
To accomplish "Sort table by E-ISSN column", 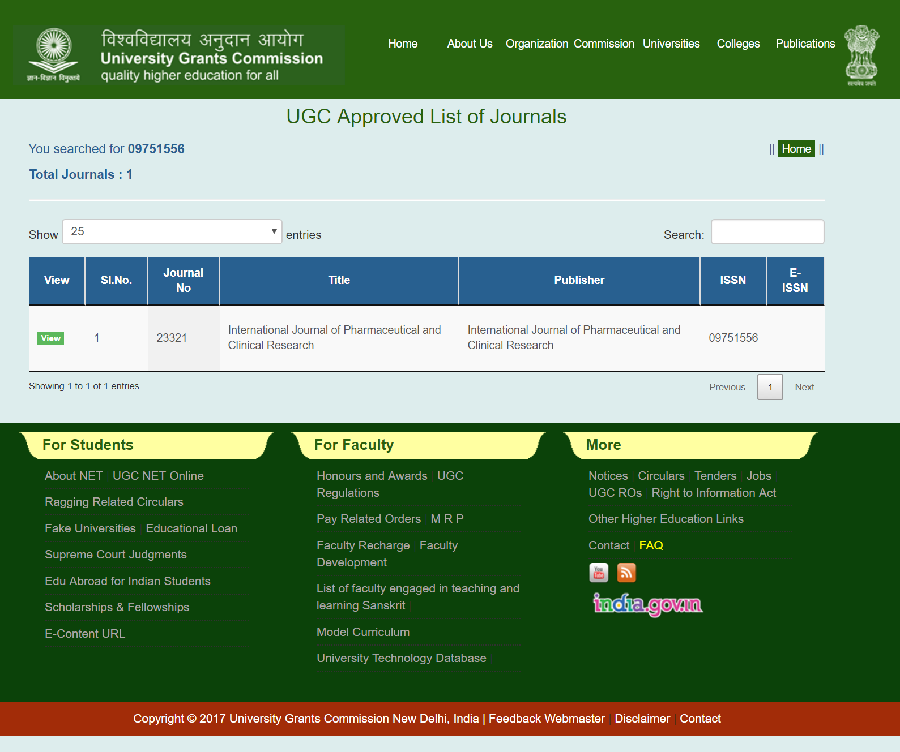I will [795, 280].
